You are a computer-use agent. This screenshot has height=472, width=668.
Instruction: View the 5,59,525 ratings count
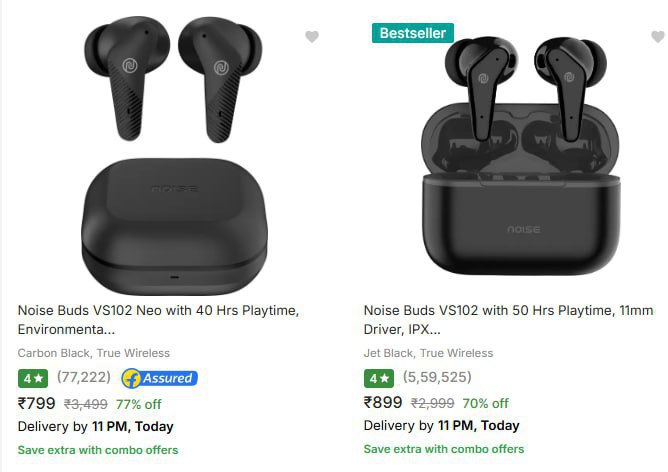click(x=438, y=377)
